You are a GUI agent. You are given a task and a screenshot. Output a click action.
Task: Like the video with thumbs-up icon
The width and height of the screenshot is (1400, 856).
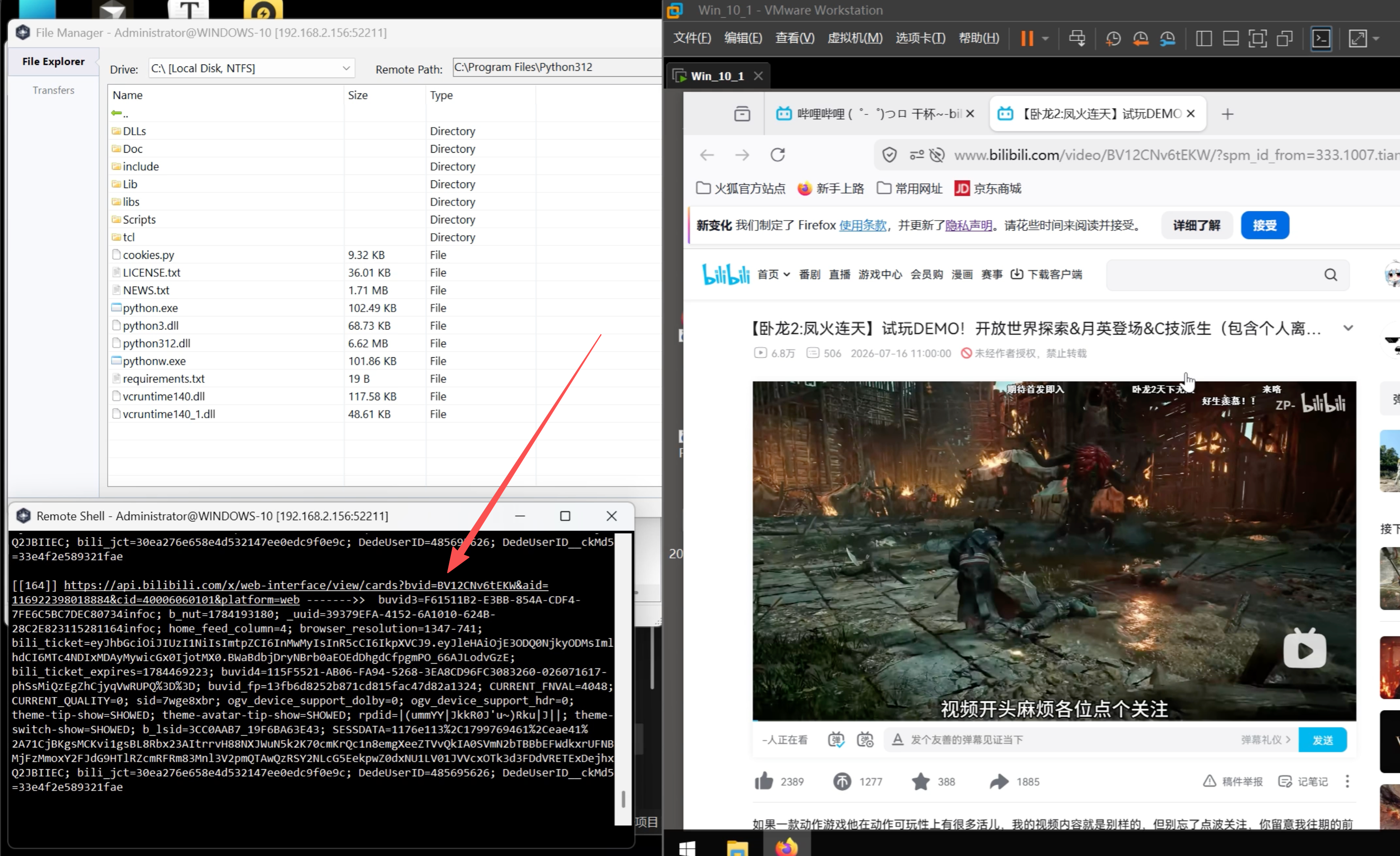click(764, 781)
